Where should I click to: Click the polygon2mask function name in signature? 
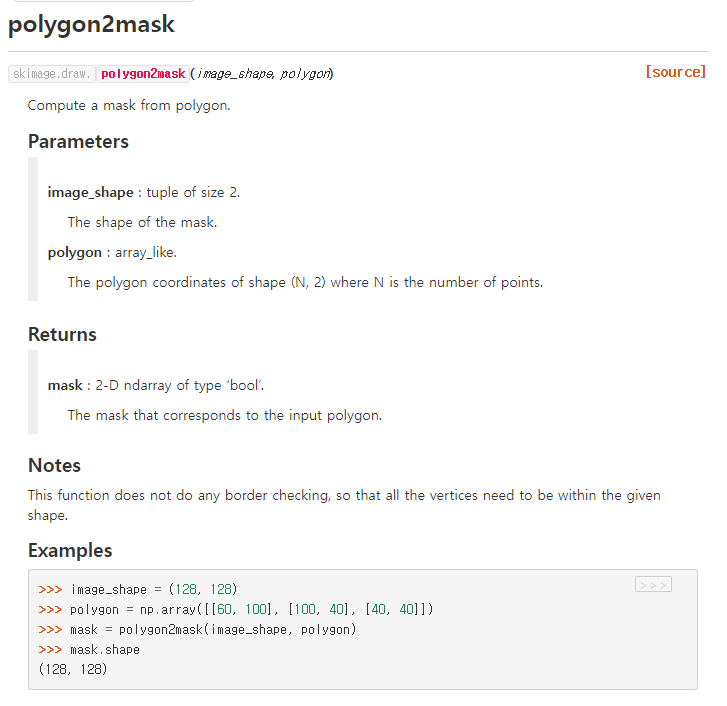point(143,74)
